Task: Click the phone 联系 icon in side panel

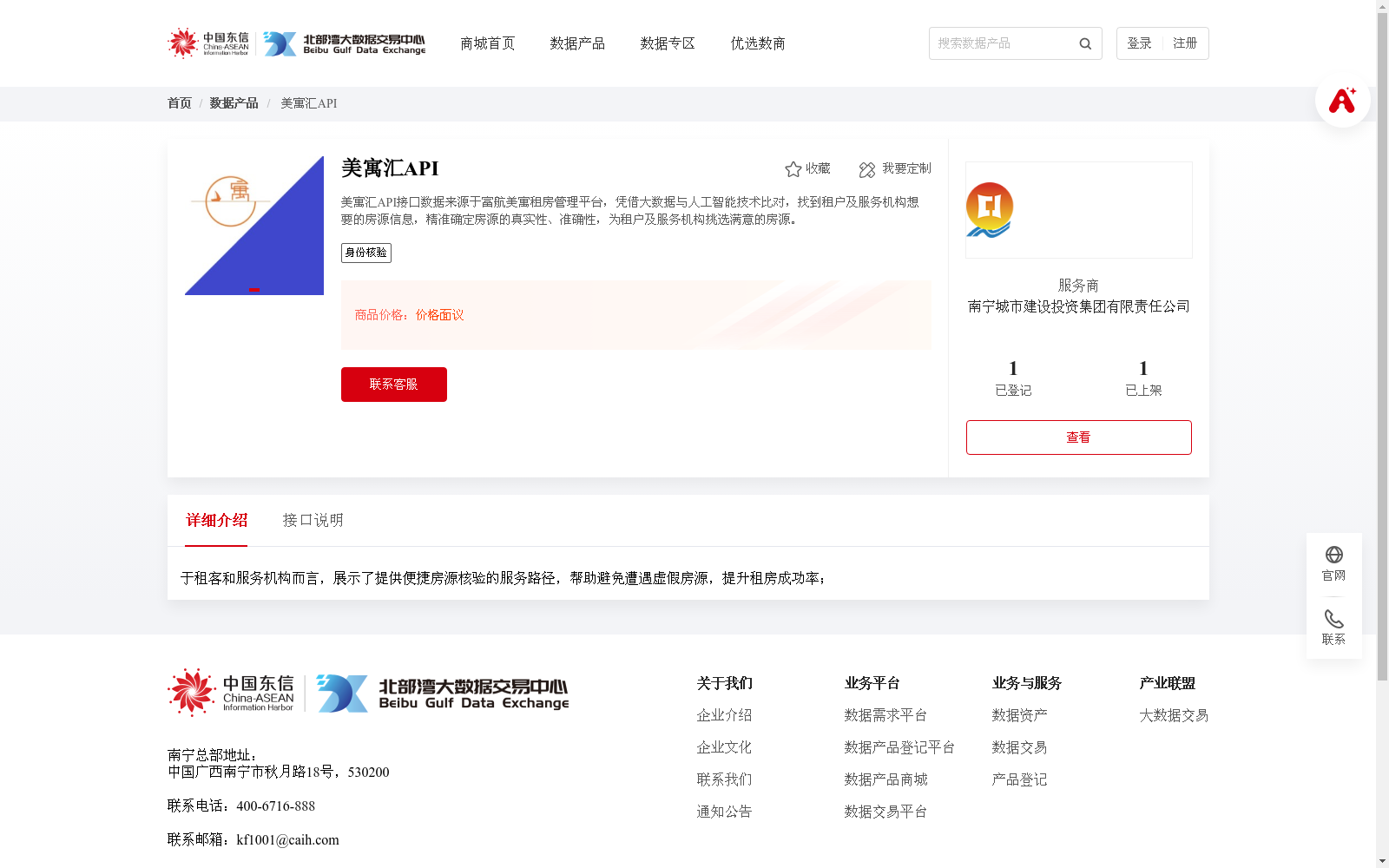Action: (1334, 619)
